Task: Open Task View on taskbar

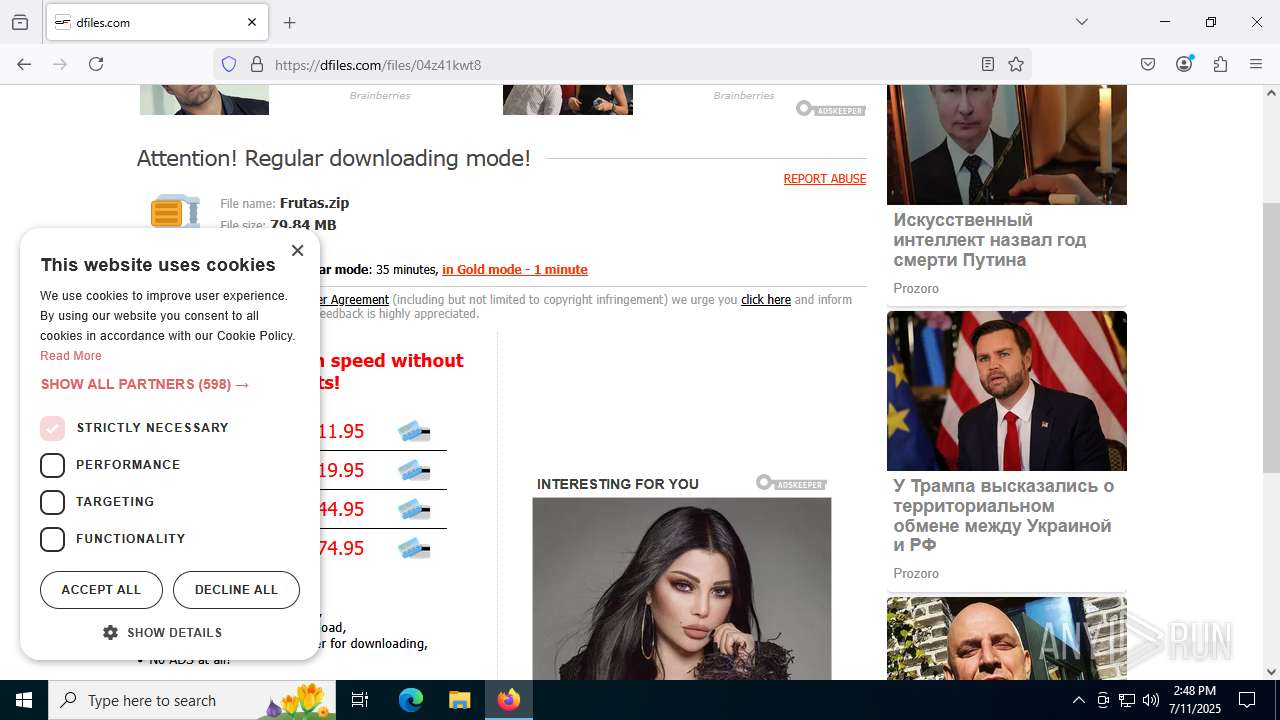Action: click(361, 700)
